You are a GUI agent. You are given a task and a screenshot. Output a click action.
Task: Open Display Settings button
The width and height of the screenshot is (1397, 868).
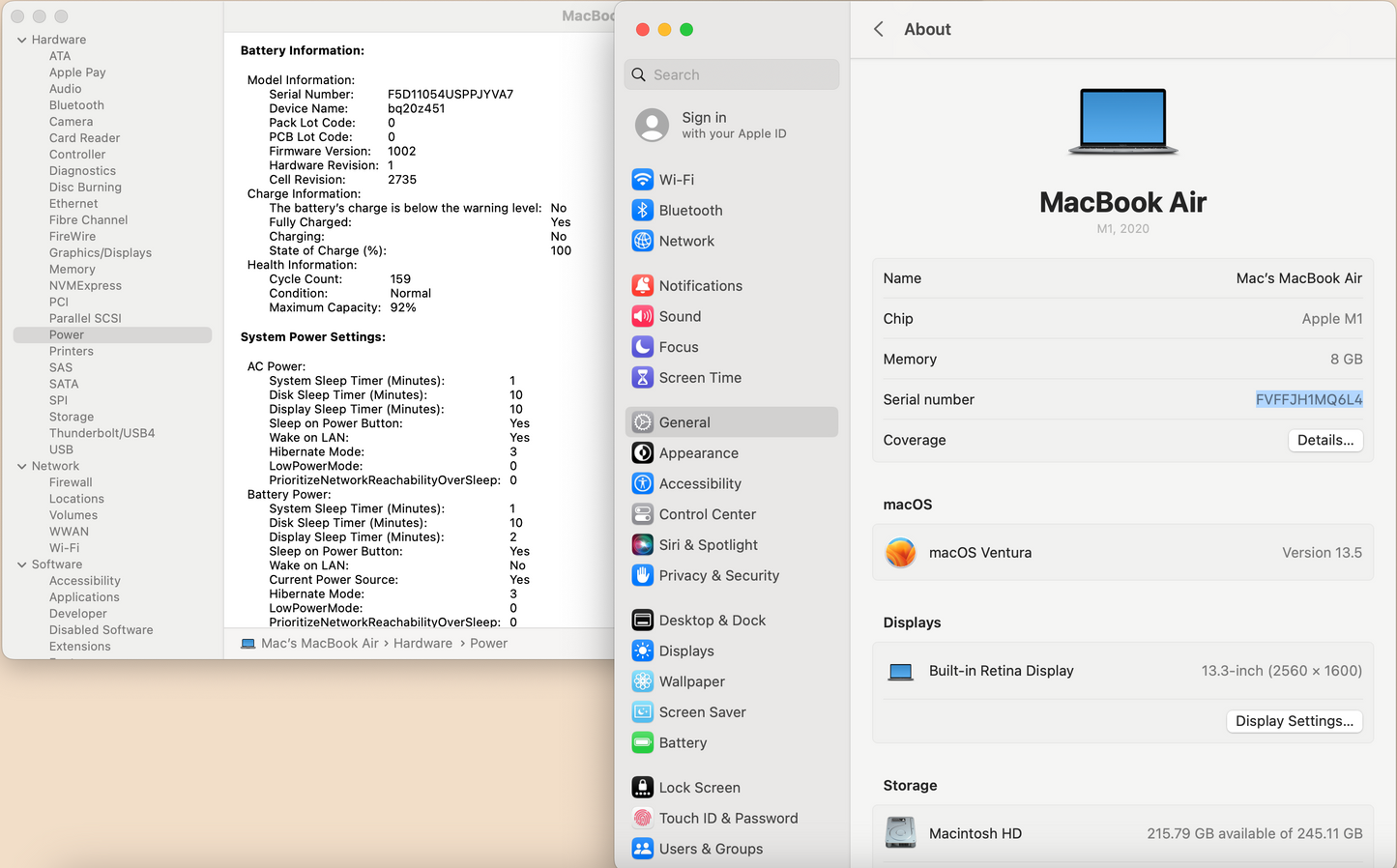coord(1294,721)
